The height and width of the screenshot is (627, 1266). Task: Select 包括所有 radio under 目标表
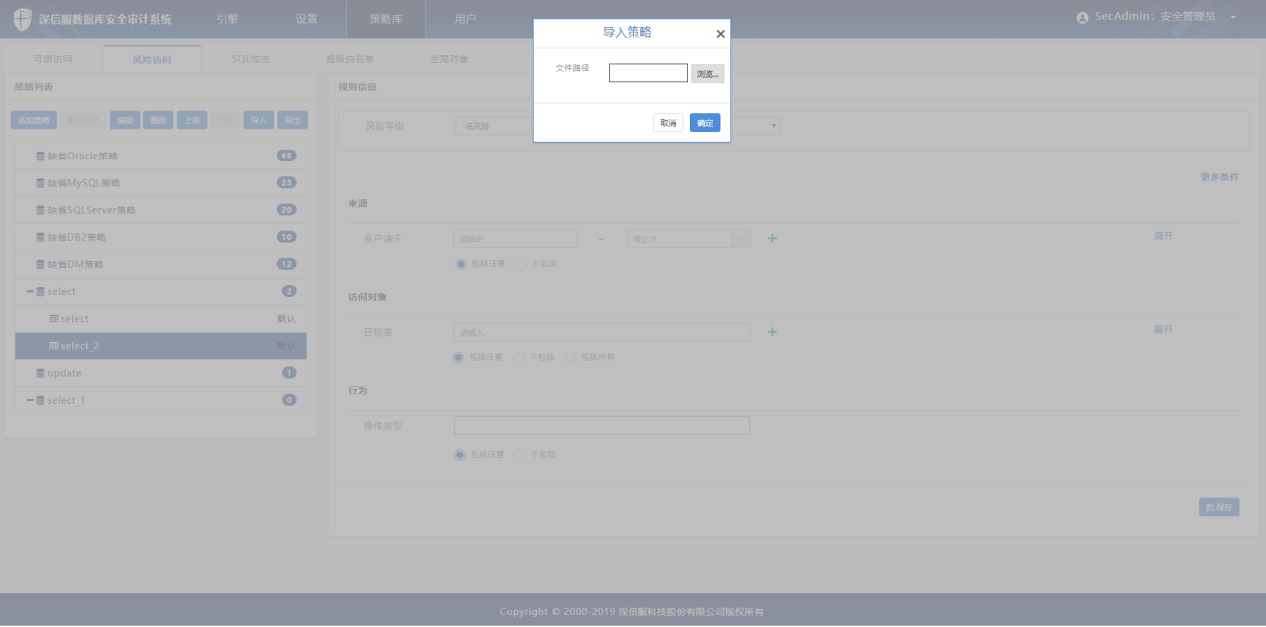click(571, 357)
